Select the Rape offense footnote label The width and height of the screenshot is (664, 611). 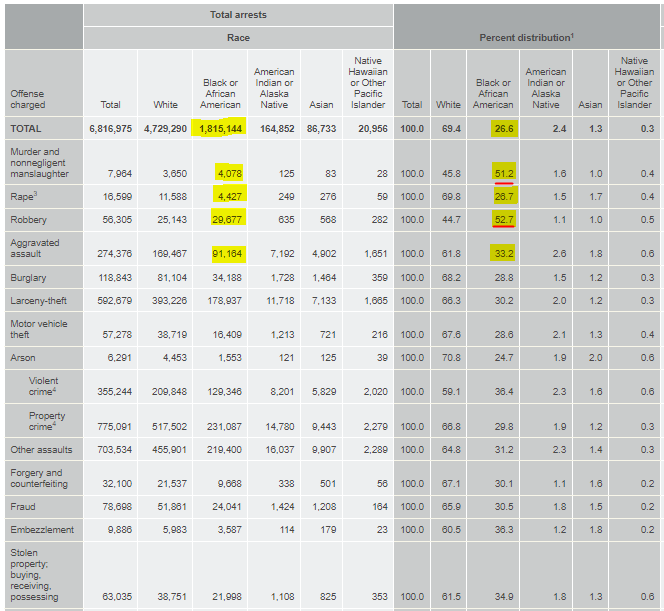pyautogui.click(x=23, y=196)
